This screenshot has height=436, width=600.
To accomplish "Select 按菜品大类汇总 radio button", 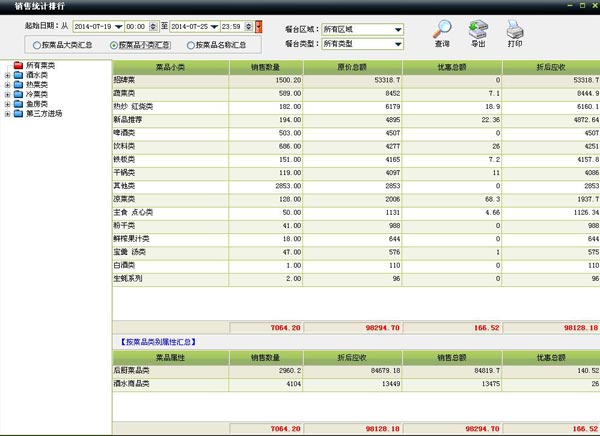I will click(x=37, y=45).
